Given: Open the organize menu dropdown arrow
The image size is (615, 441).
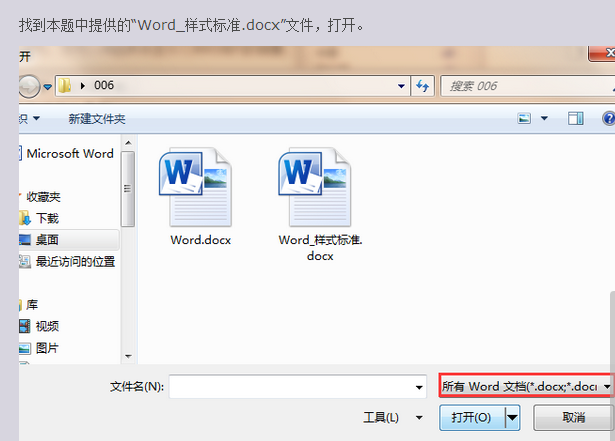Looking at the screenshot, I should tap(36, 118).
